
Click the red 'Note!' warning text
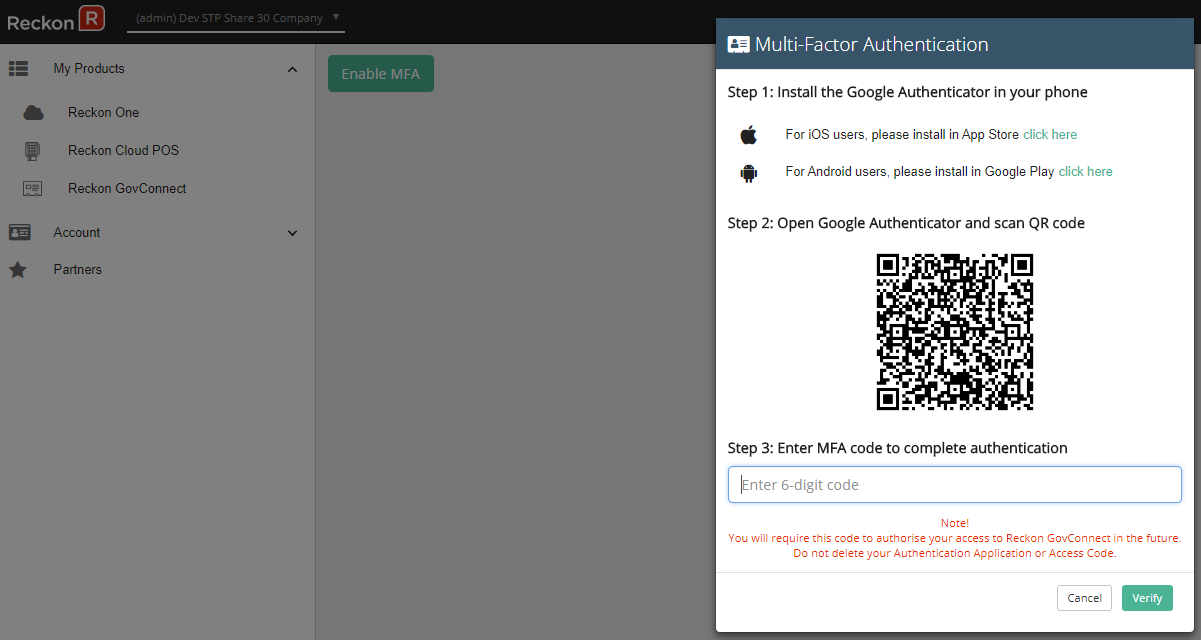pyautogui.click(x=955, y=523)
